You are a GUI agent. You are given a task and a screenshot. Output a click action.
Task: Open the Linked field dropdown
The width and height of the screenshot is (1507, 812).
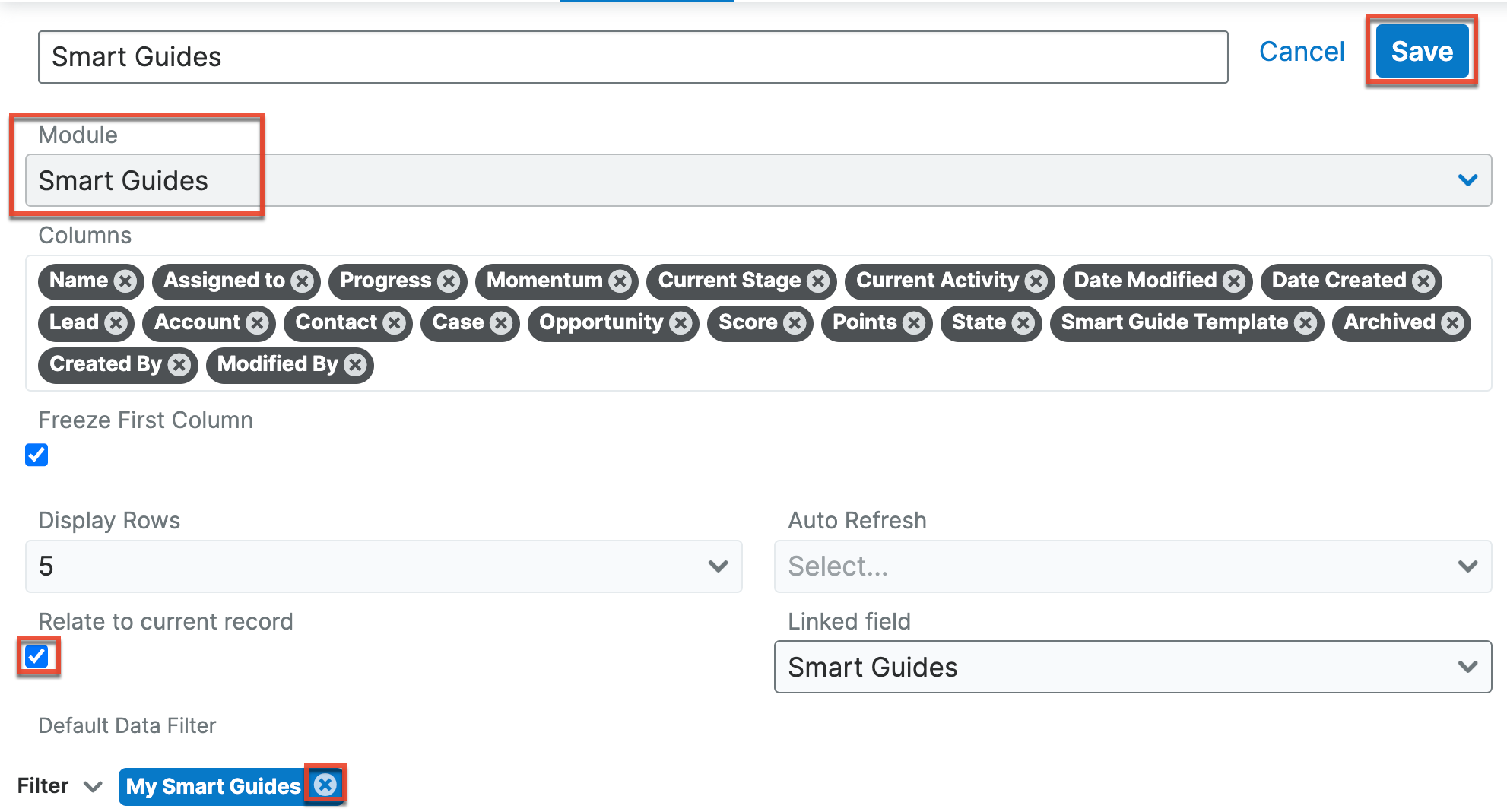tap(1132, 667)
